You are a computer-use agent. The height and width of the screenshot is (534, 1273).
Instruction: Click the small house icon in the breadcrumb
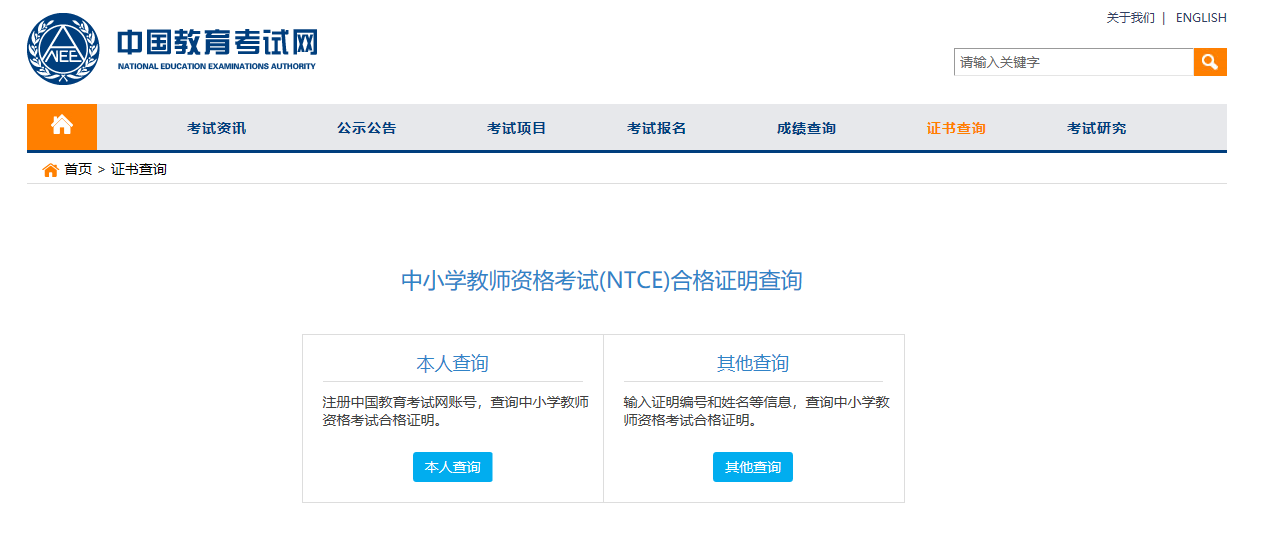(50, 170)
